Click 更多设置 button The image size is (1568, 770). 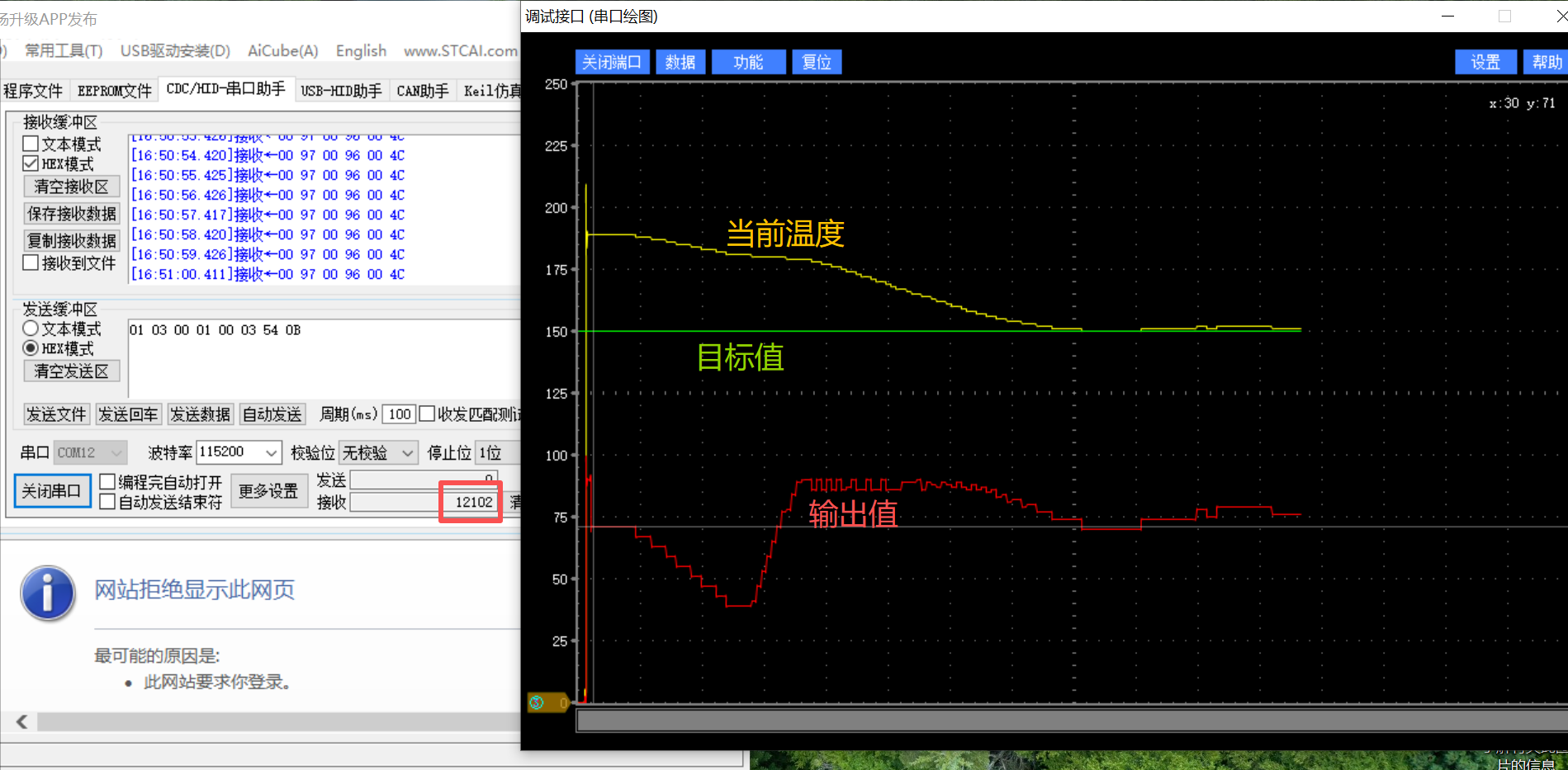(x=268, y=491)
